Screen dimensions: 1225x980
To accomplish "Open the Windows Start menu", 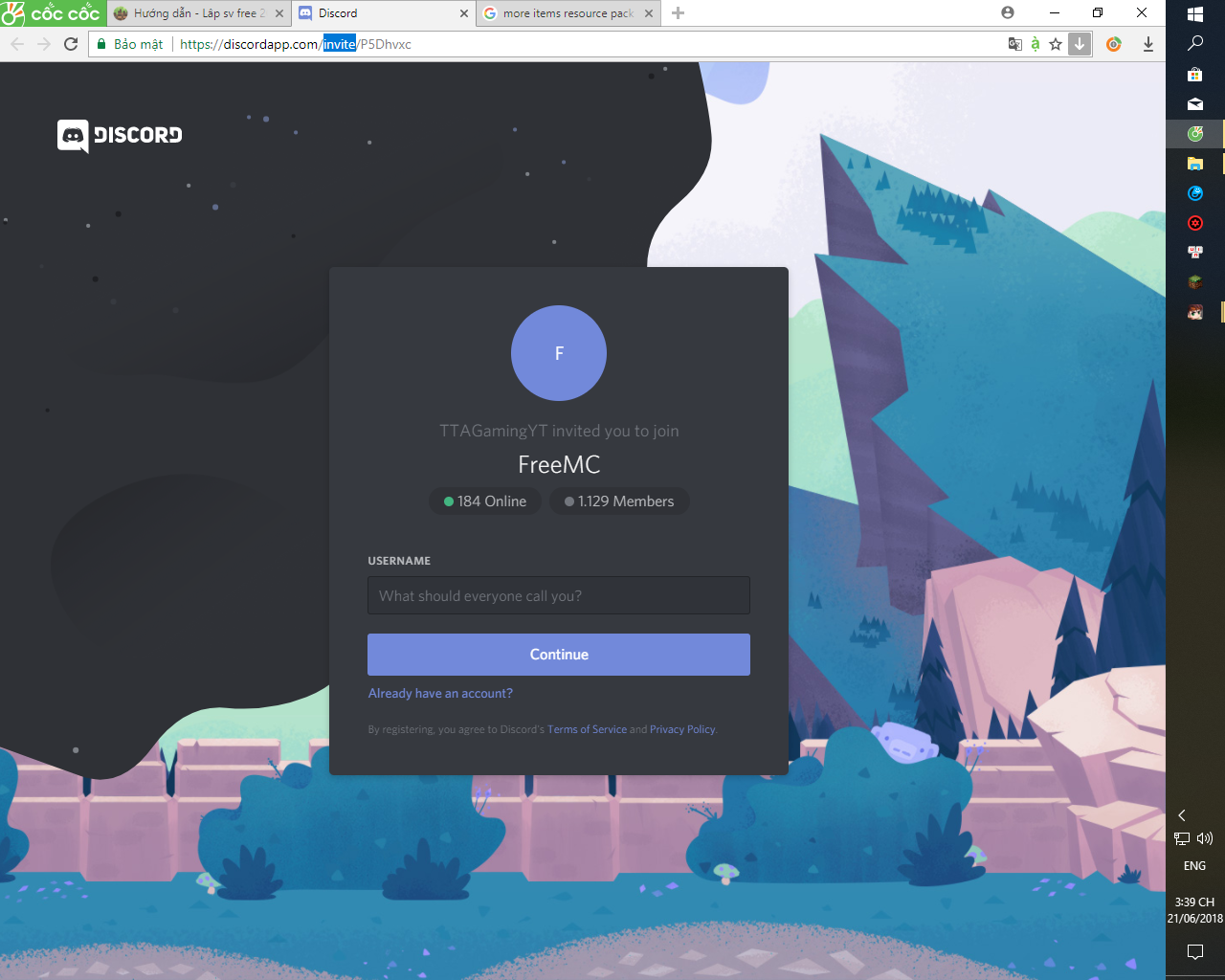I will (1195, 14).
